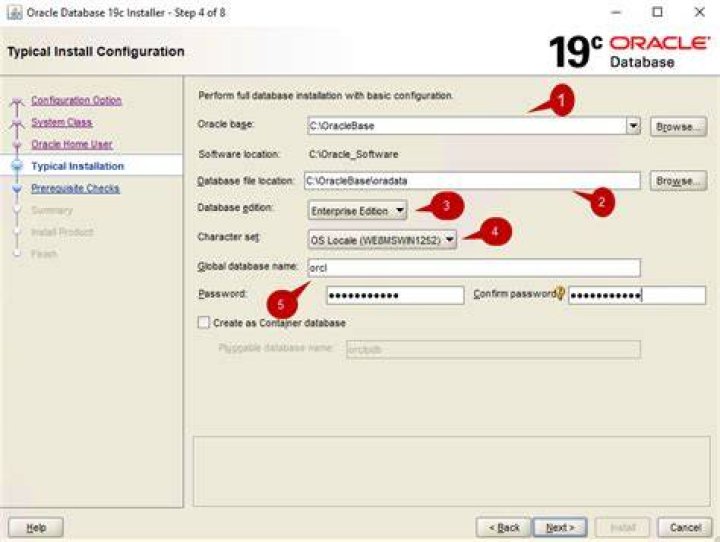The height and width of the screenshot is (542, 720).
Task: Click the Install Product step label
Action: coord(62,232)
